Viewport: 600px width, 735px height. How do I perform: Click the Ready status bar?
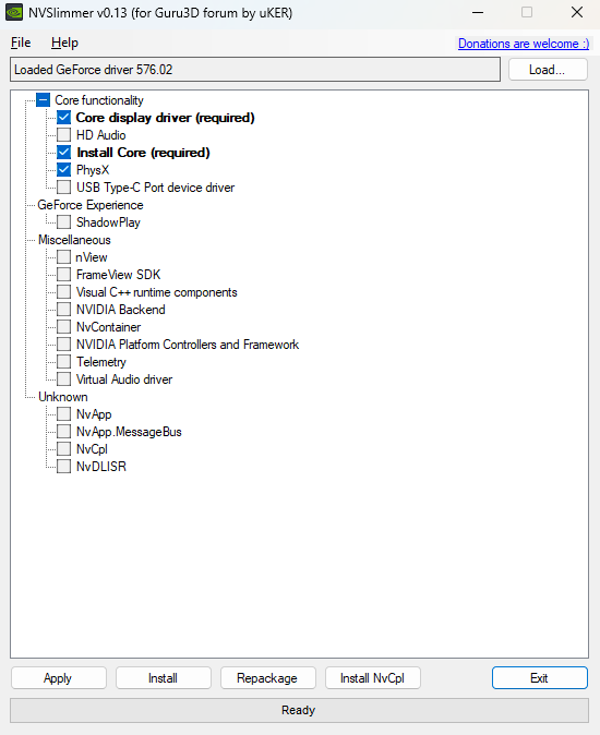[300, 710]
